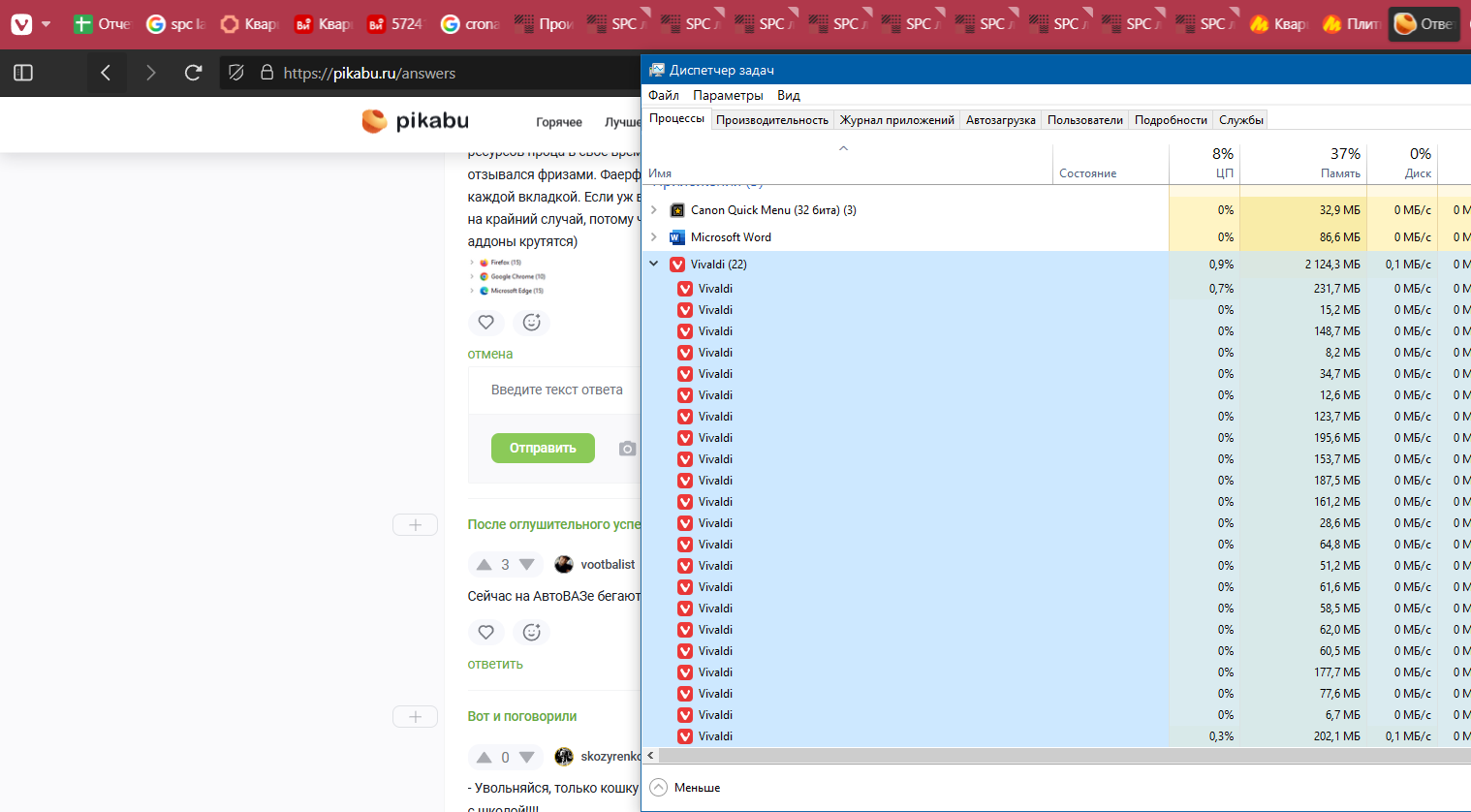Click the camera attach-photo icon
This screenshot has height=812, width=1471.
(627, 449)
